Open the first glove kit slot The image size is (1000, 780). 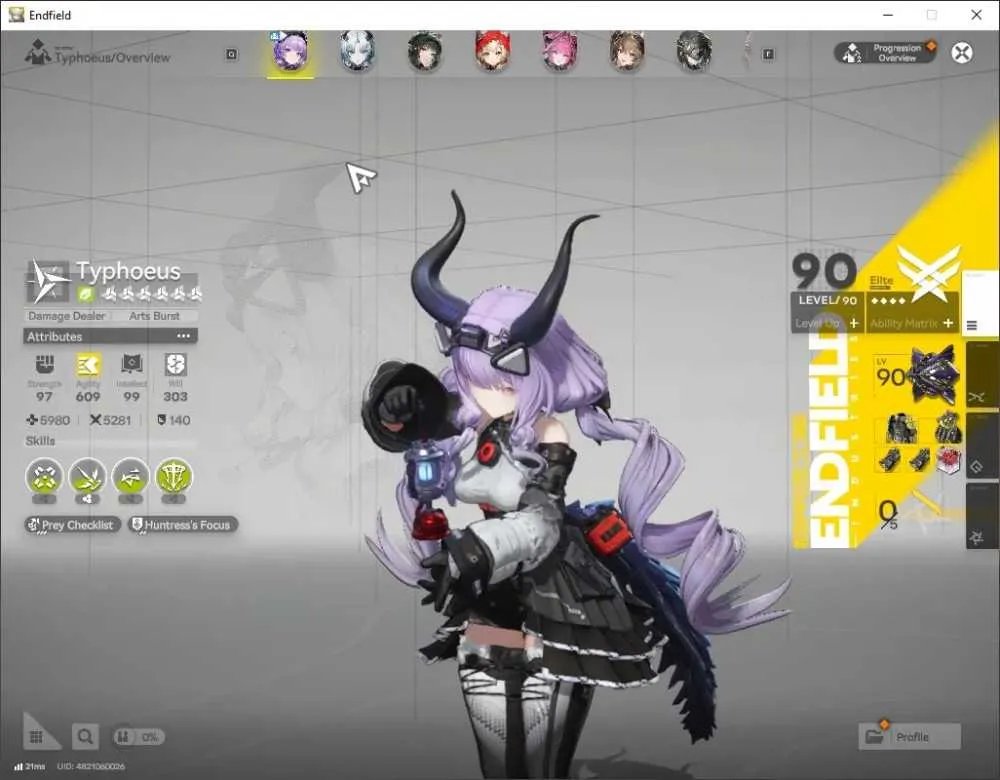point(890,460)
